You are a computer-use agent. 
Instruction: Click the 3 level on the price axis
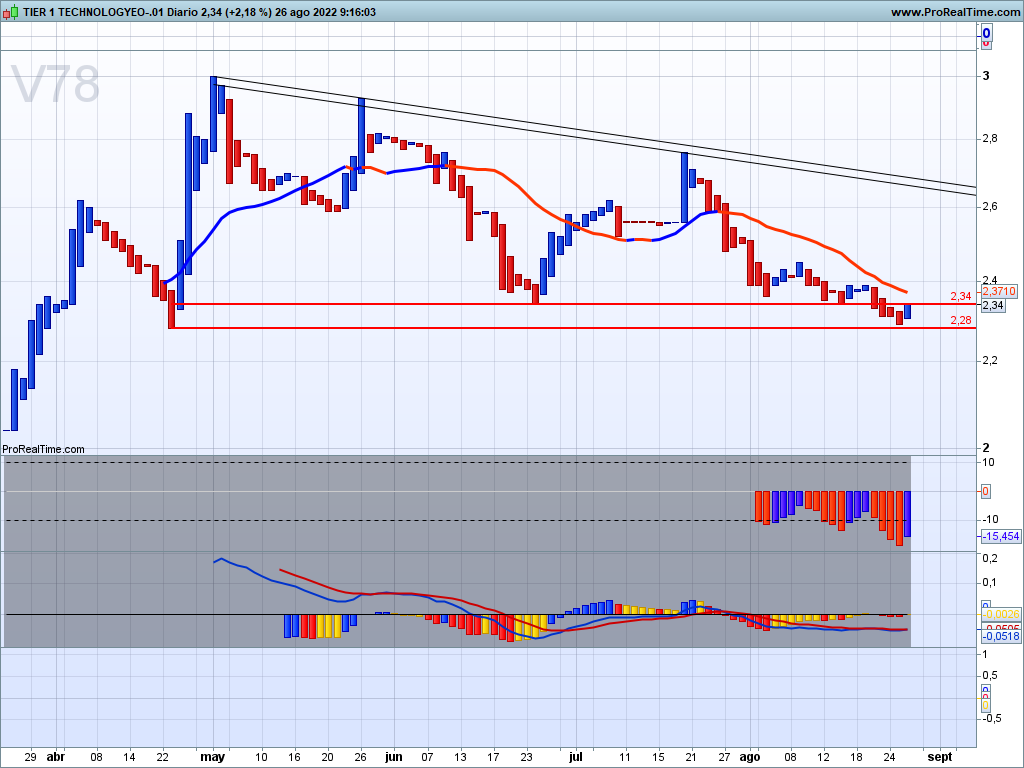tap(986, 76)
